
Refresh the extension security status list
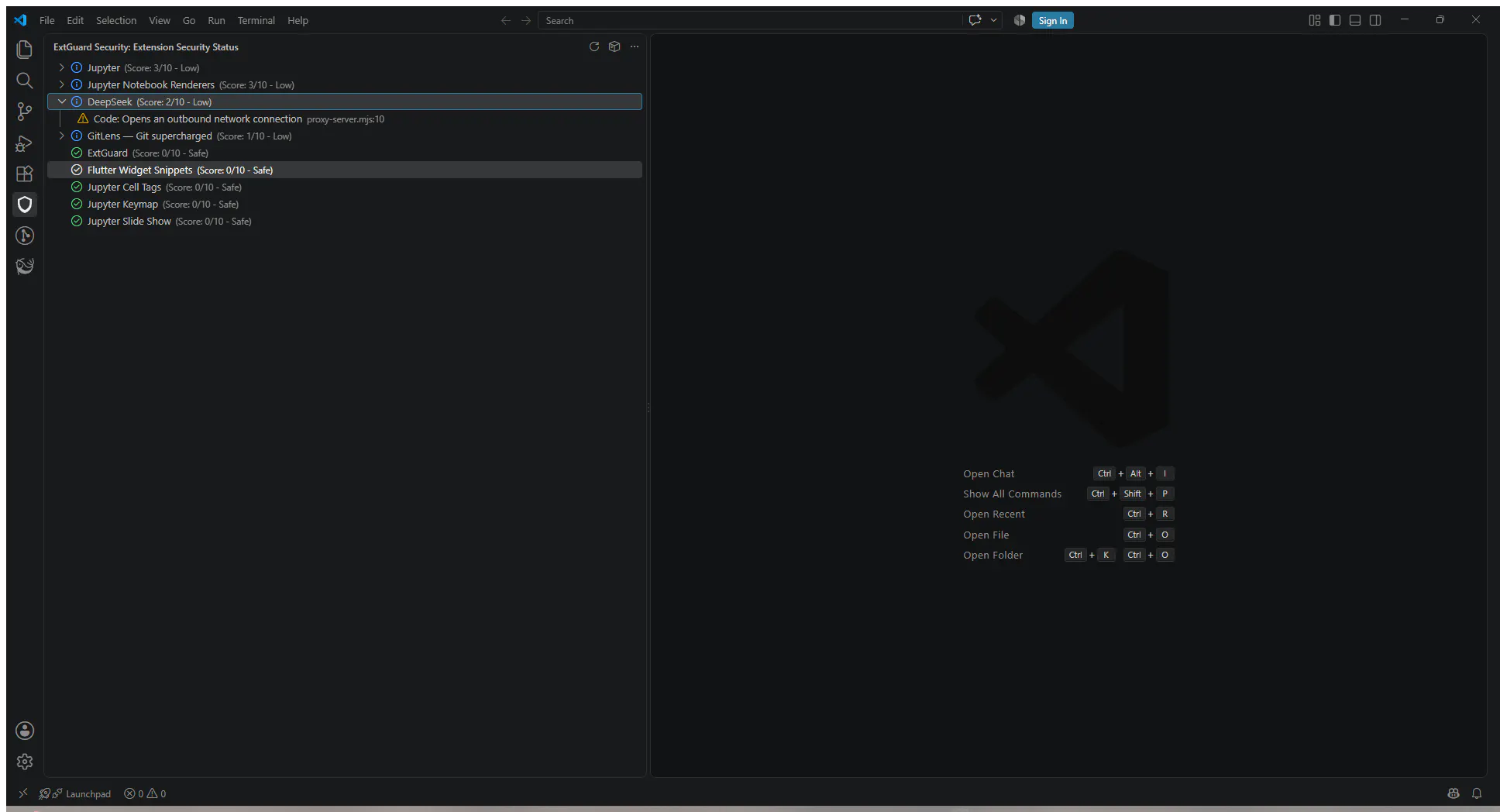[594, 46]
